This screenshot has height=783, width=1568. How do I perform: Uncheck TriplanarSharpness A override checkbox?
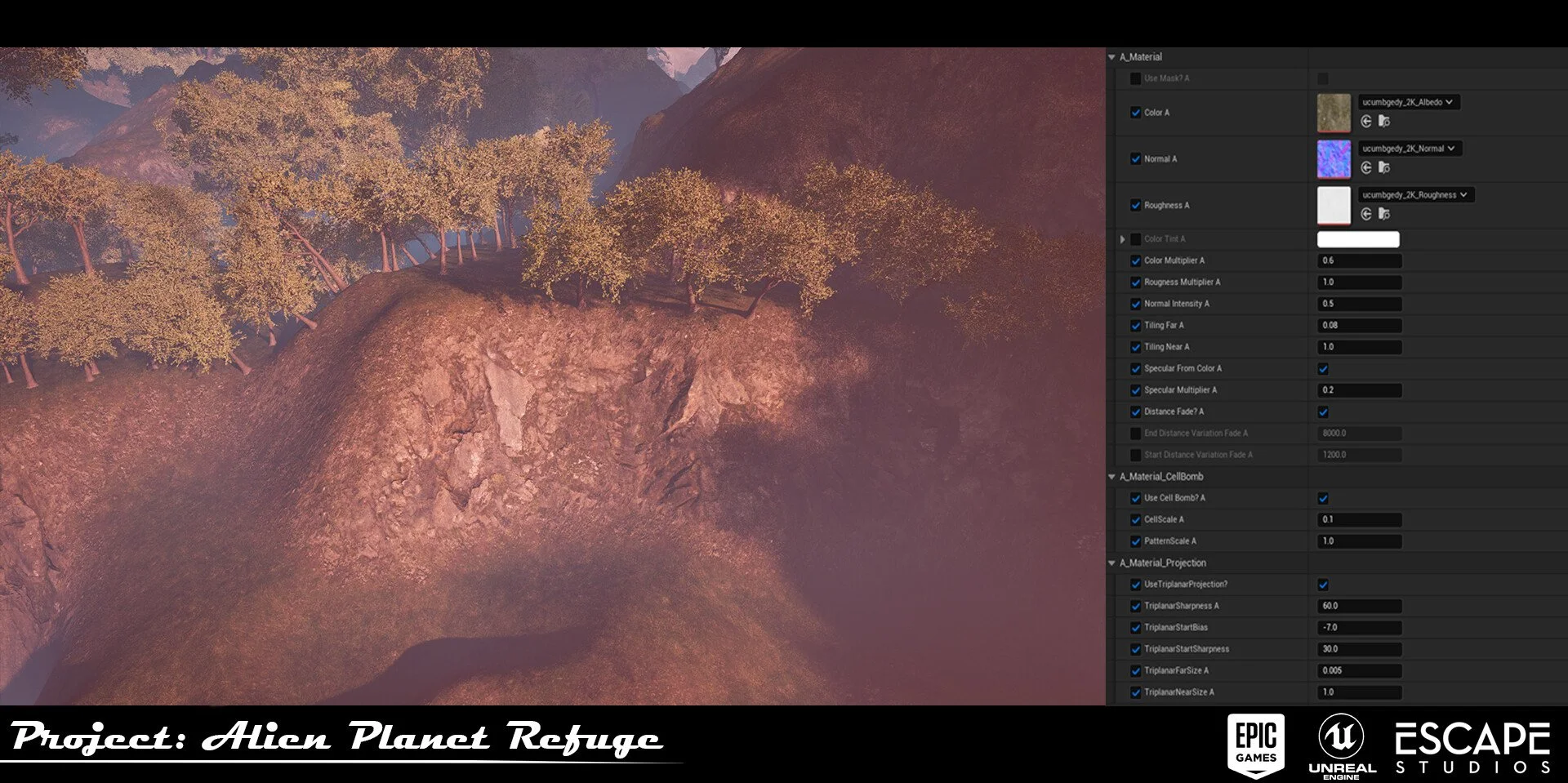(x=1135, y=607)
